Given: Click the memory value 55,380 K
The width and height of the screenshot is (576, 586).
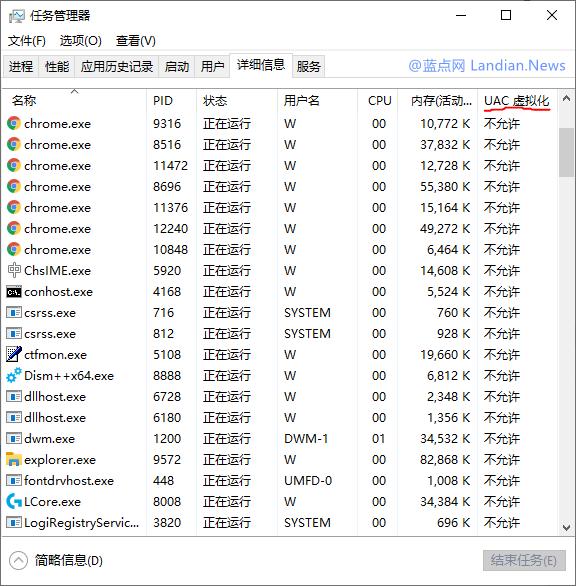Looking at the screenshot, I should pyautogui.click(x=445, y=186).
